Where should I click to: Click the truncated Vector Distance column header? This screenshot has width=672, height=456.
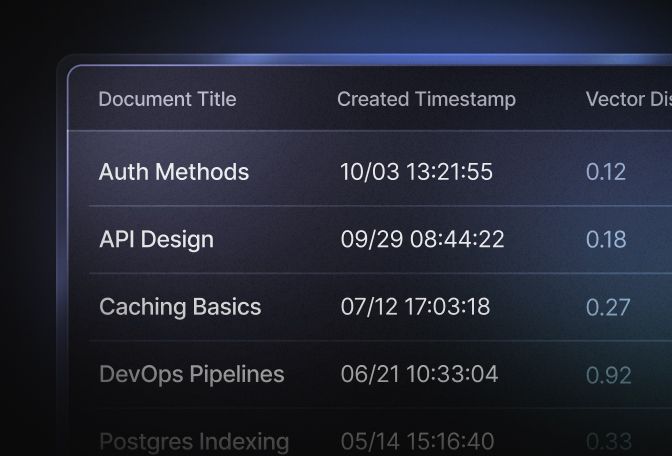(628, 99)
